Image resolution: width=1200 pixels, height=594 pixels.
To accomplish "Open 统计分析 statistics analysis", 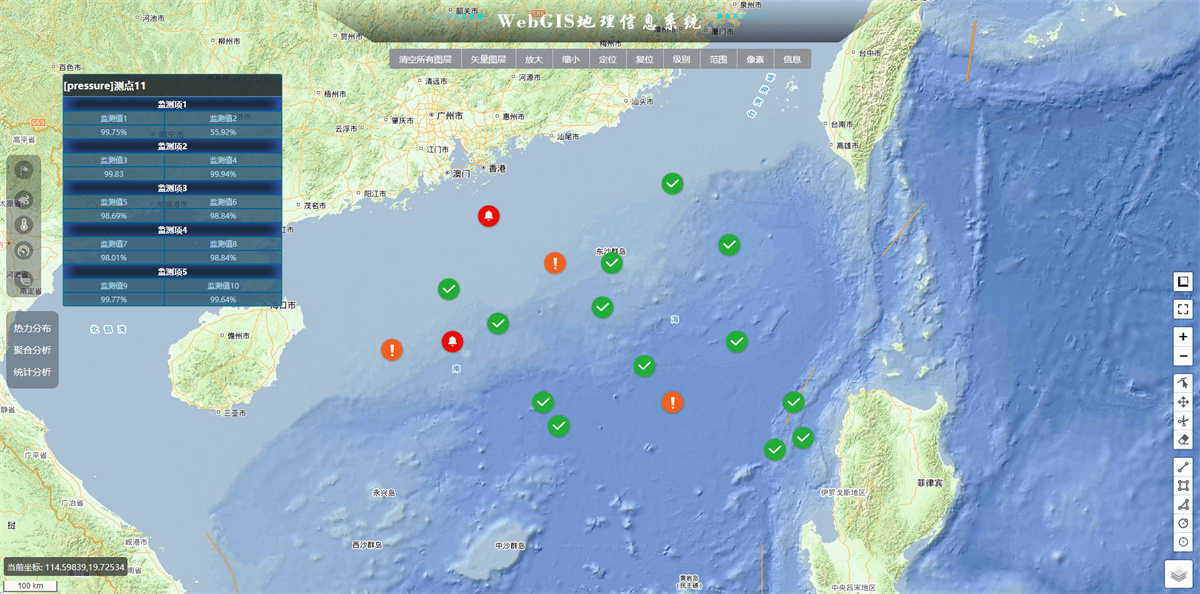I will point(32,372).
